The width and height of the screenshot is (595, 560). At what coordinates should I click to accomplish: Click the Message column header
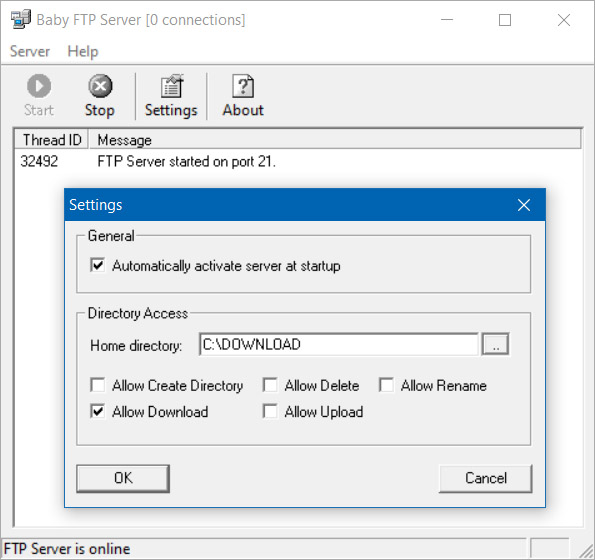(335, 140)
